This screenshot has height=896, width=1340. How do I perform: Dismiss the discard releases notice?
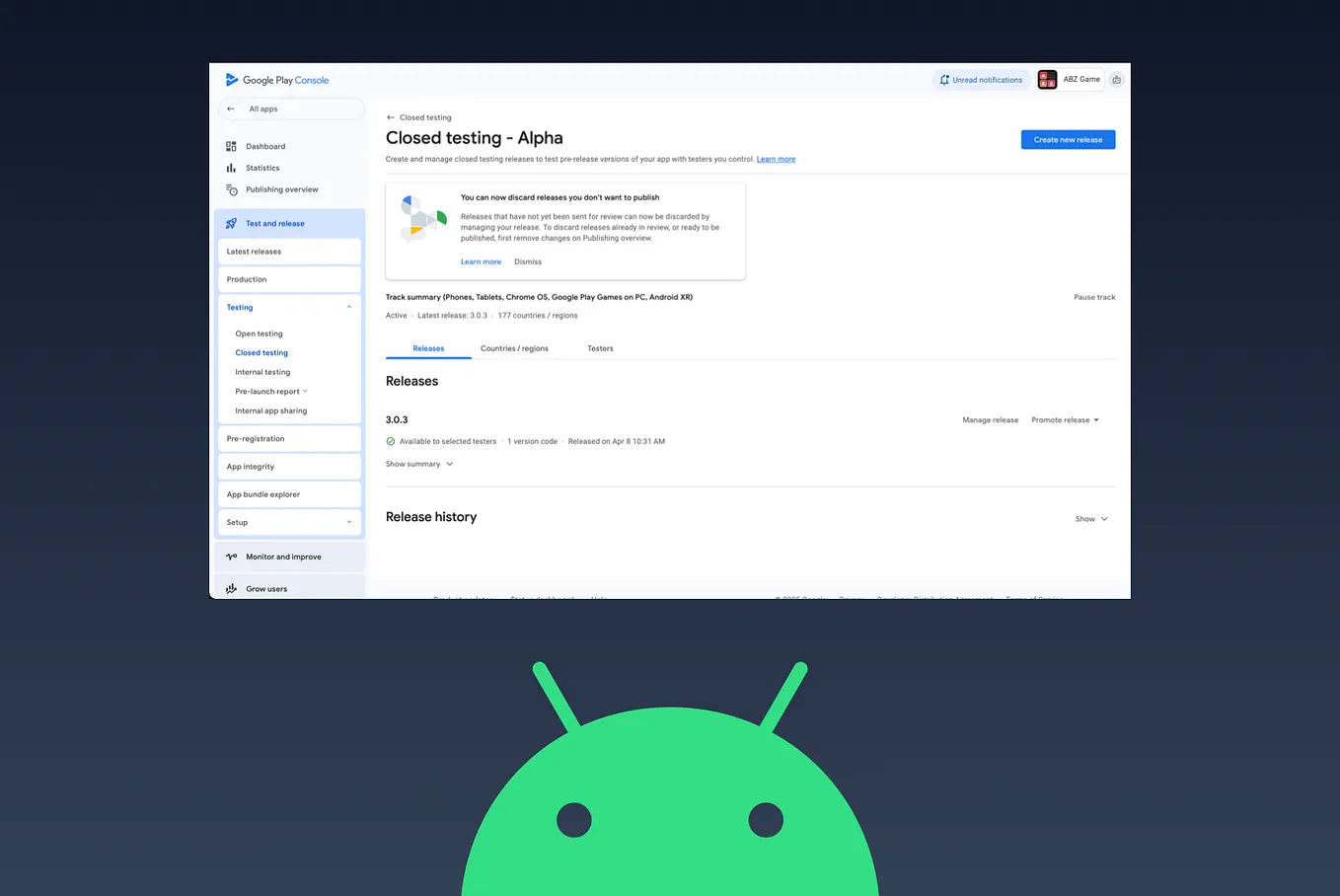[528, 261]
